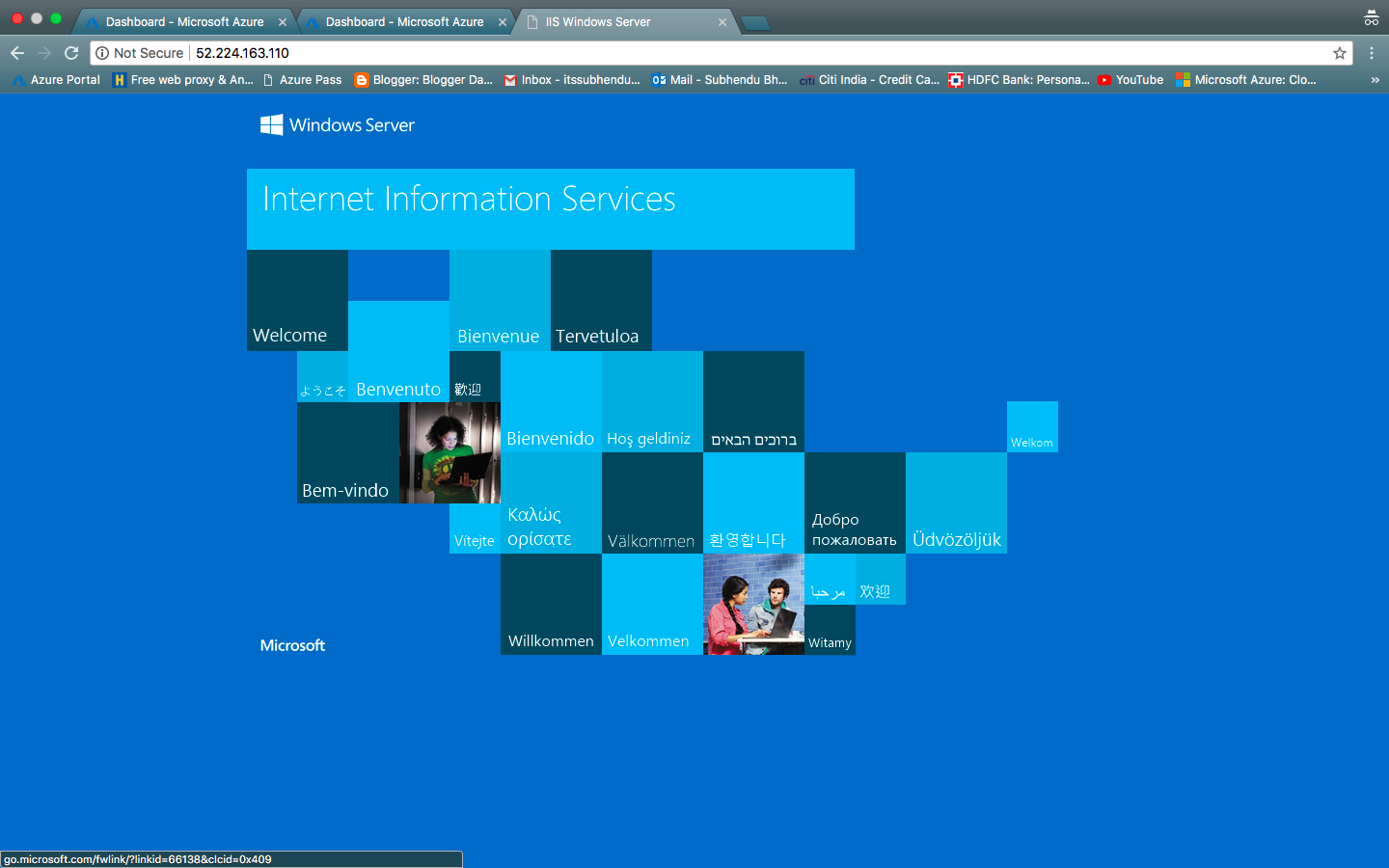Click the red macOS close button
Image resolution: width=1389 pixels, height=868 pixels.
point(16,18)
